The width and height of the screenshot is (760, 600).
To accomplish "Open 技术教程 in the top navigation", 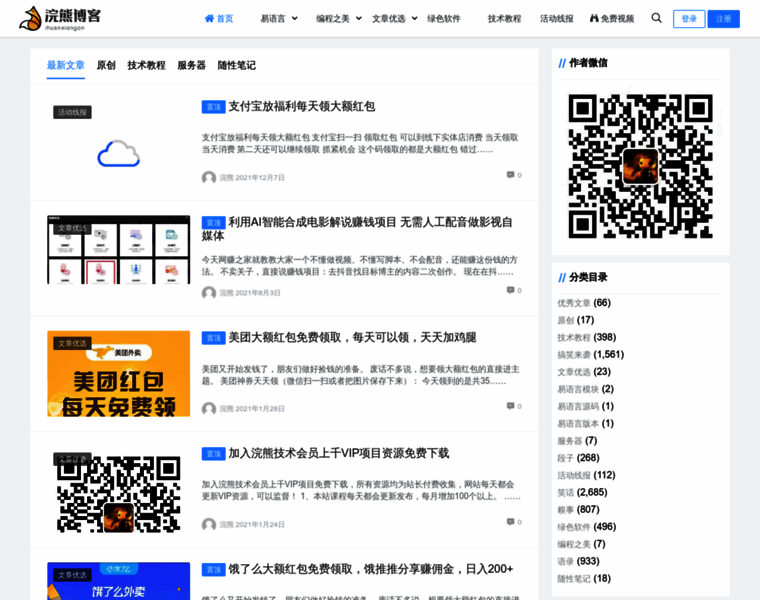I will [505, 19].
